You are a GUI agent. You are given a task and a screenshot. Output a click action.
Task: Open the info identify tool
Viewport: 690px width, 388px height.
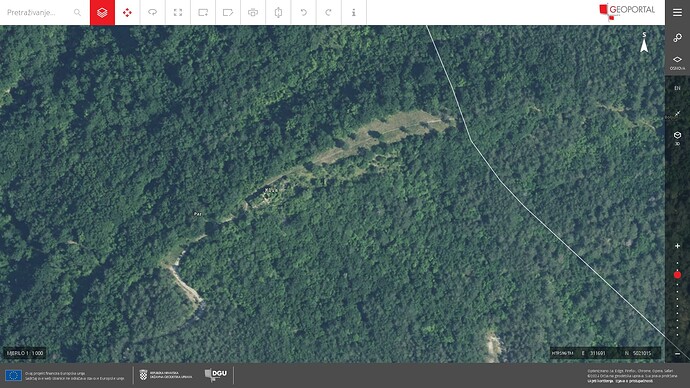[353, 12]
